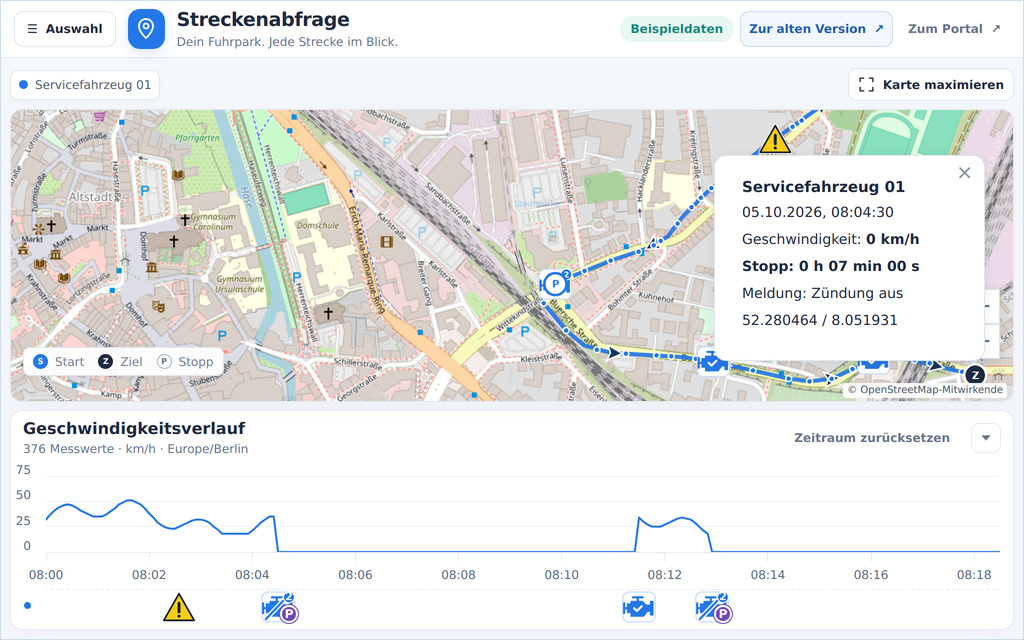Image resolution: width=1024 pixels, height=640 pixels.
Task: Click the Streckenabfrage page title
Action: pyautogui.click(x=263, y=20)
